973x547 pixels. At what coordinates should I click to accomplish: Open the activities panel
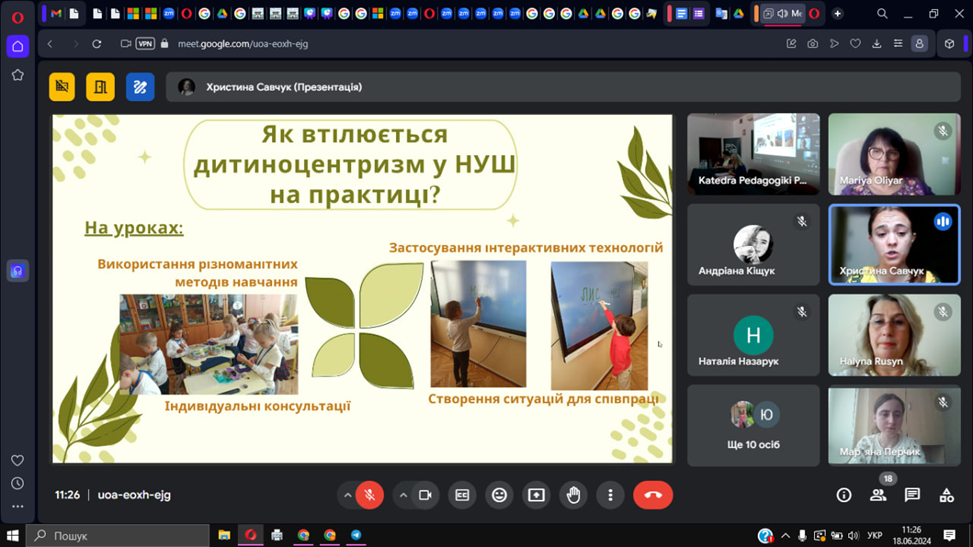(946, 495)
